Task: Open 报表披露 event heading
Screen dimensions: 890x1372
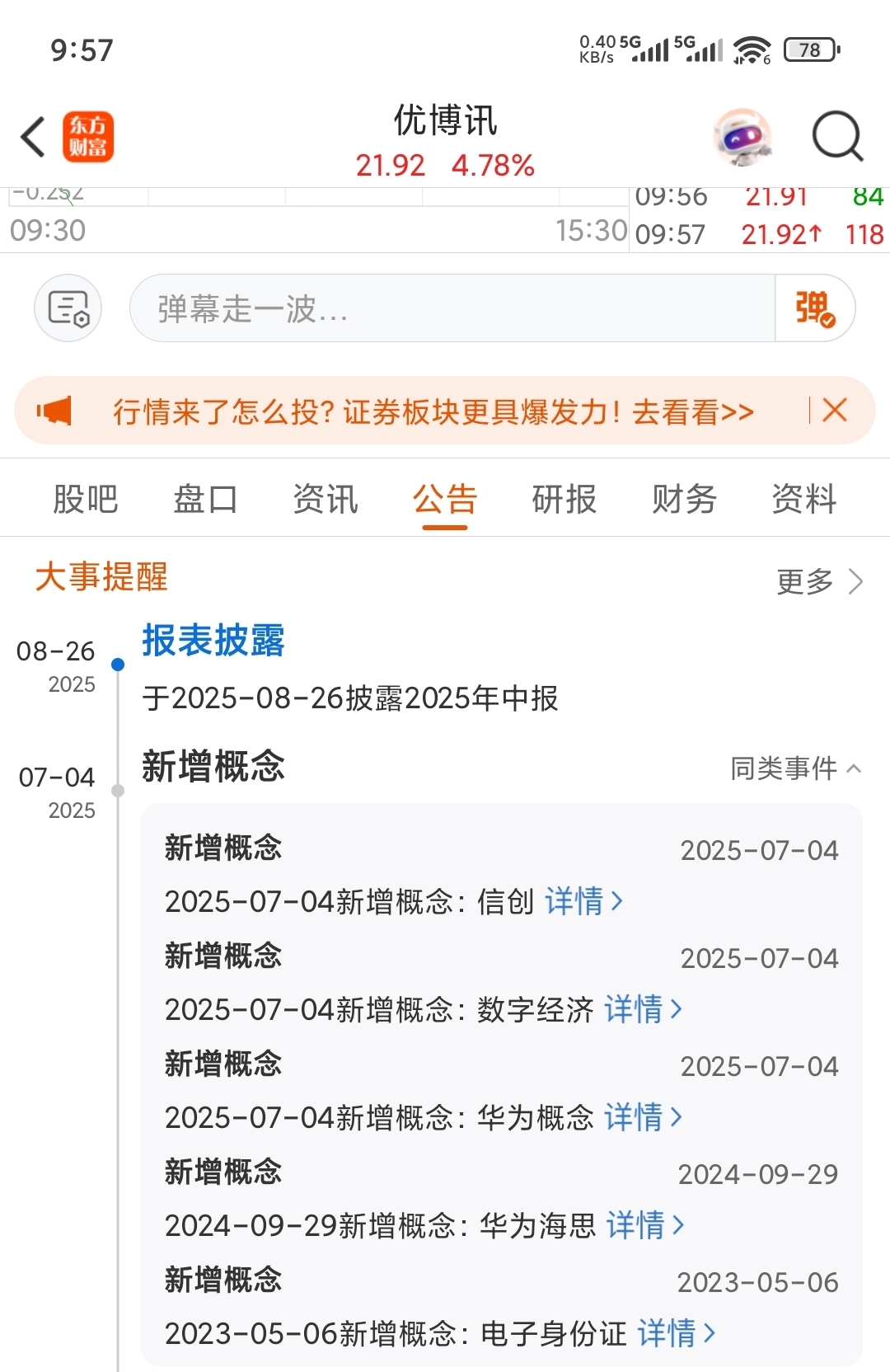Action: pyautogui.click(x=213, y=641)
